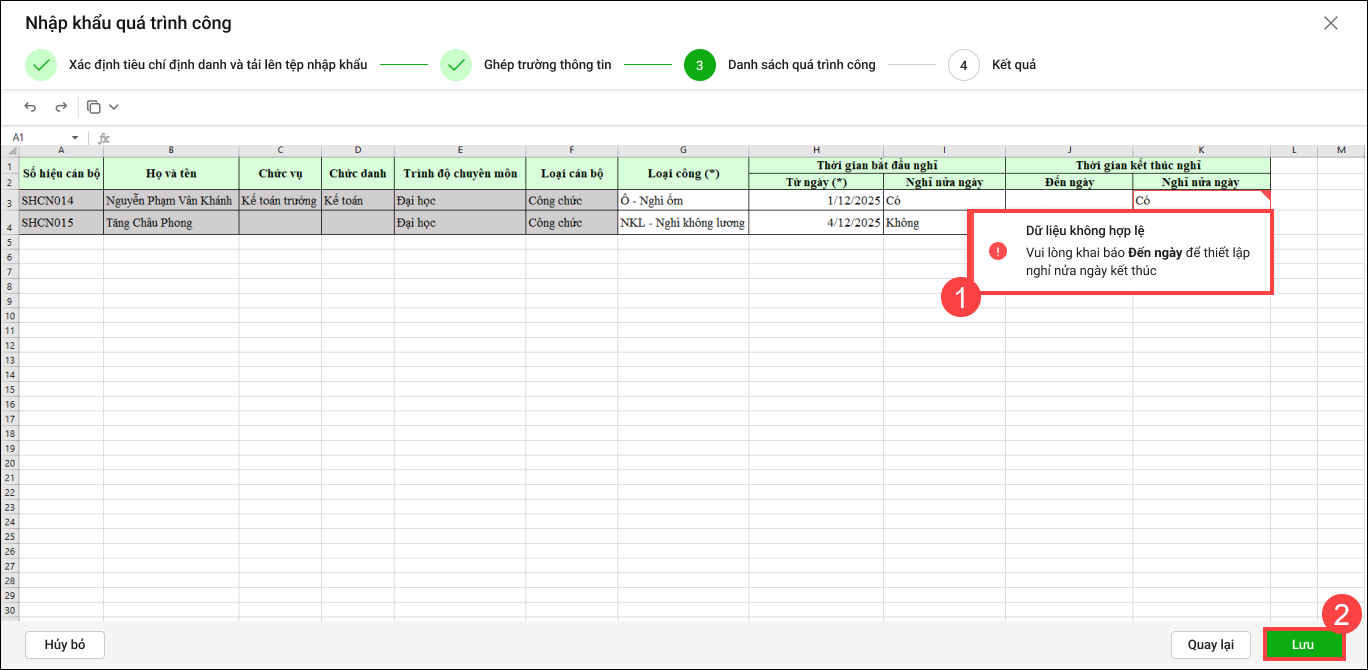Select the Danh sách quá trình công step

tap(801, 65)
